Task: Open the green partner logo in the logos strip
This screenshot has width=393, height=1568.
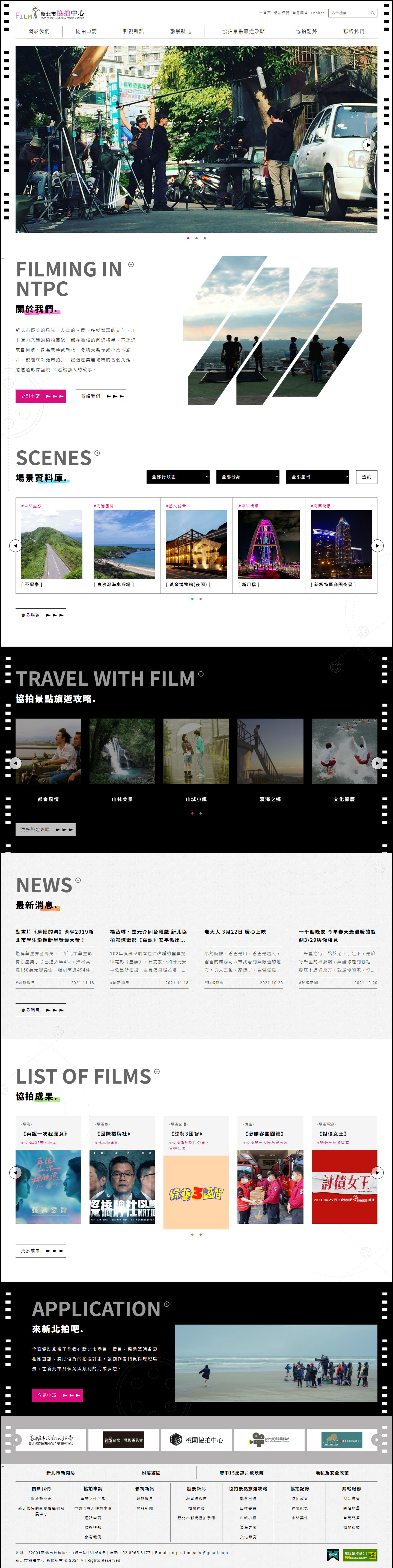Action: pyautogui.click(x=342, y=1440)
